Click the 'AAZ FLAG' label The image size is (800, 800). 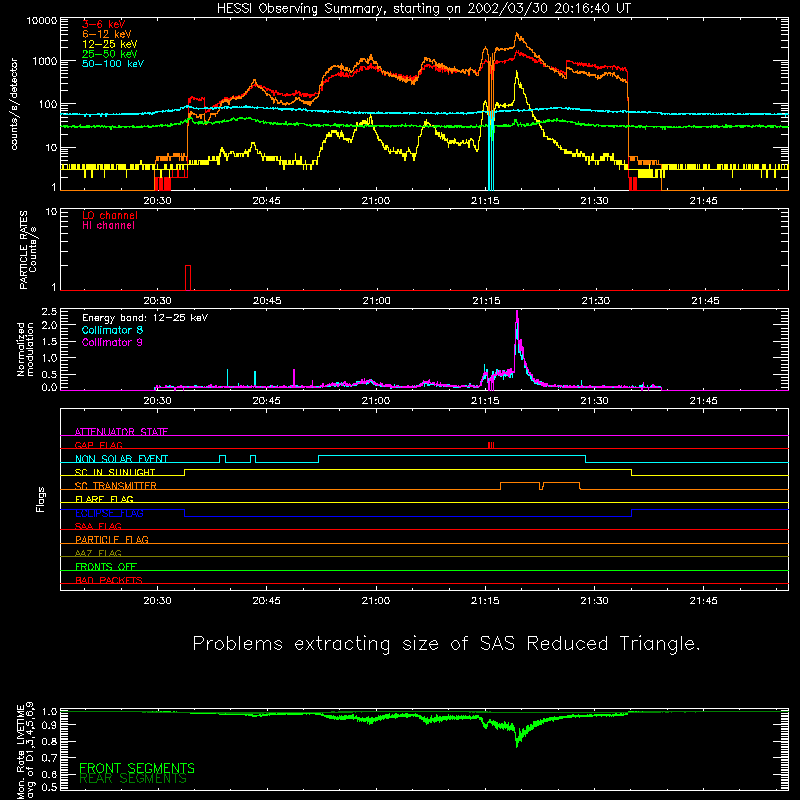(x=98, y=553)
